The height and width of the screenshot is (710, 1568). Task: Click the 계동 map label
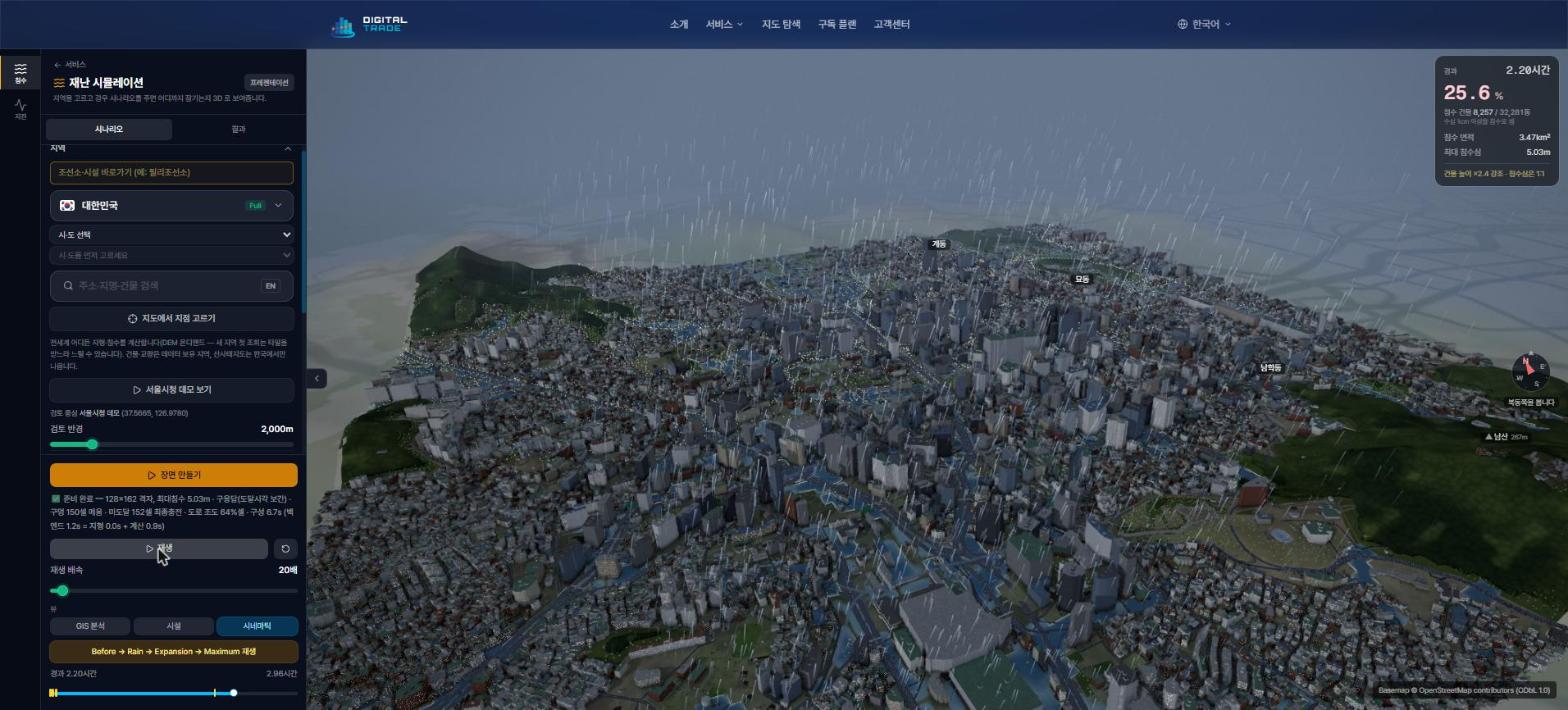938,244
